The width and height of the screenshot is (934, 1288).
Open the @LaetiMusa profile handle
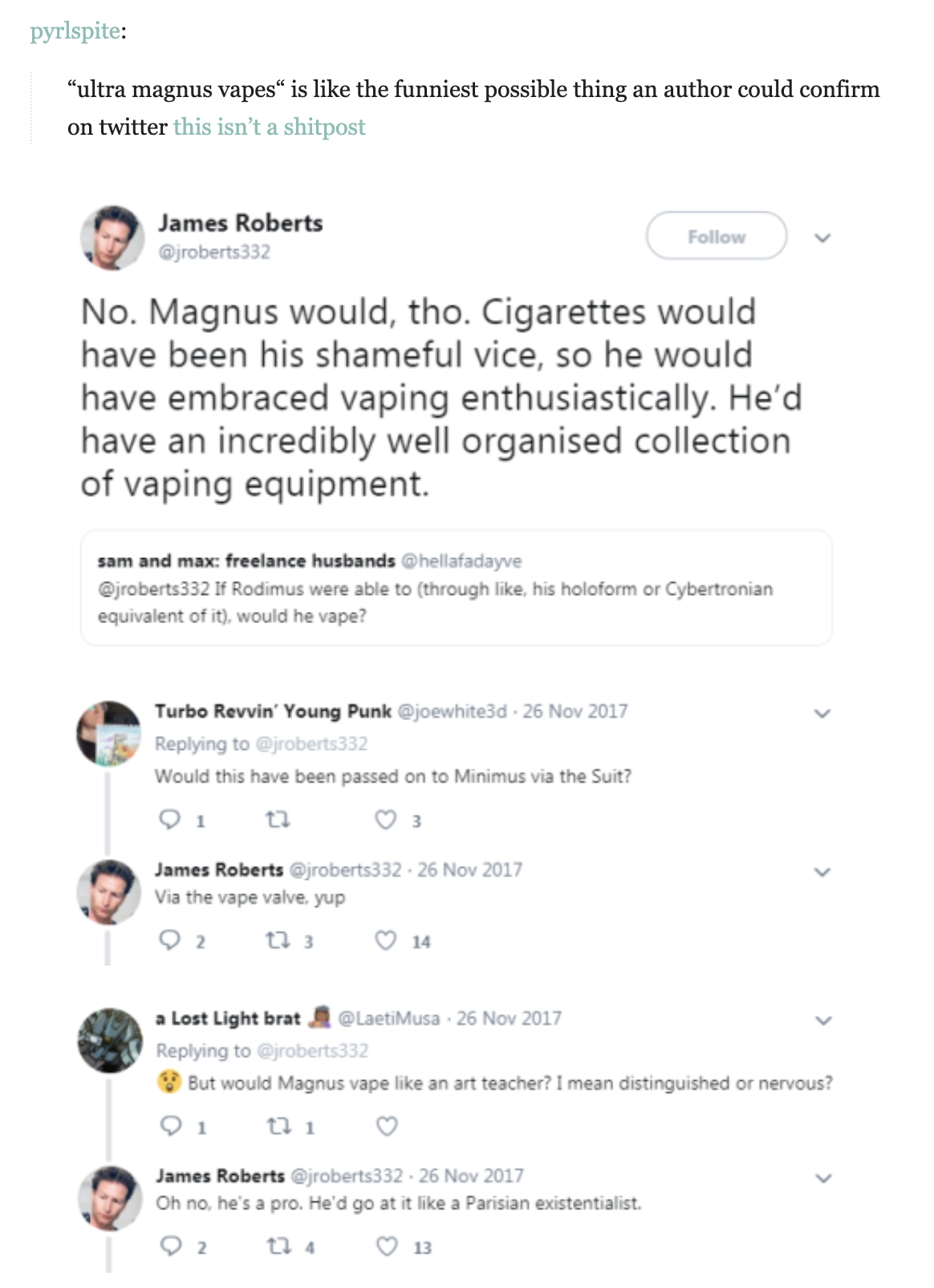pos(388,1019)
